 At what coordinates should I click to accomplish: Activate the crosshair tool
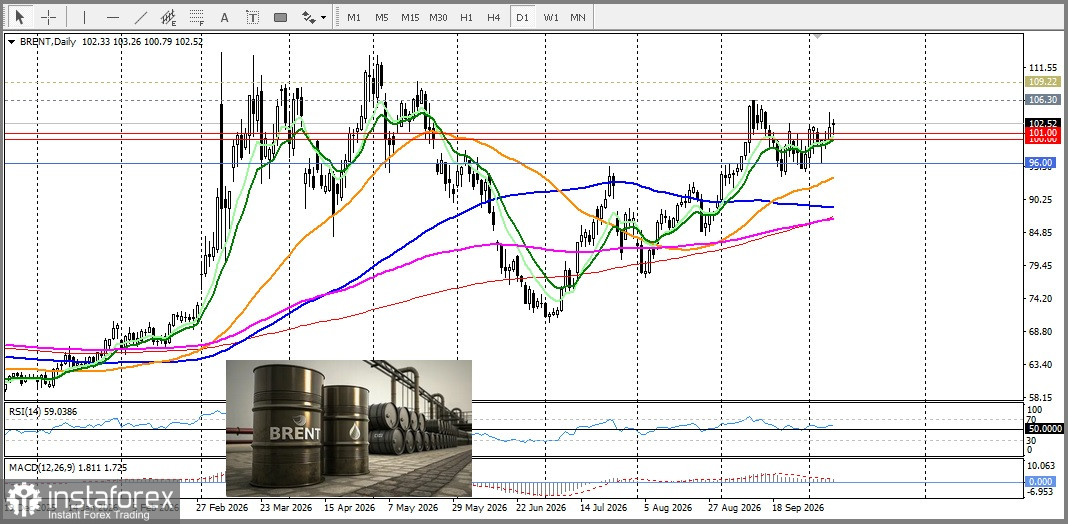pos(48,16)
